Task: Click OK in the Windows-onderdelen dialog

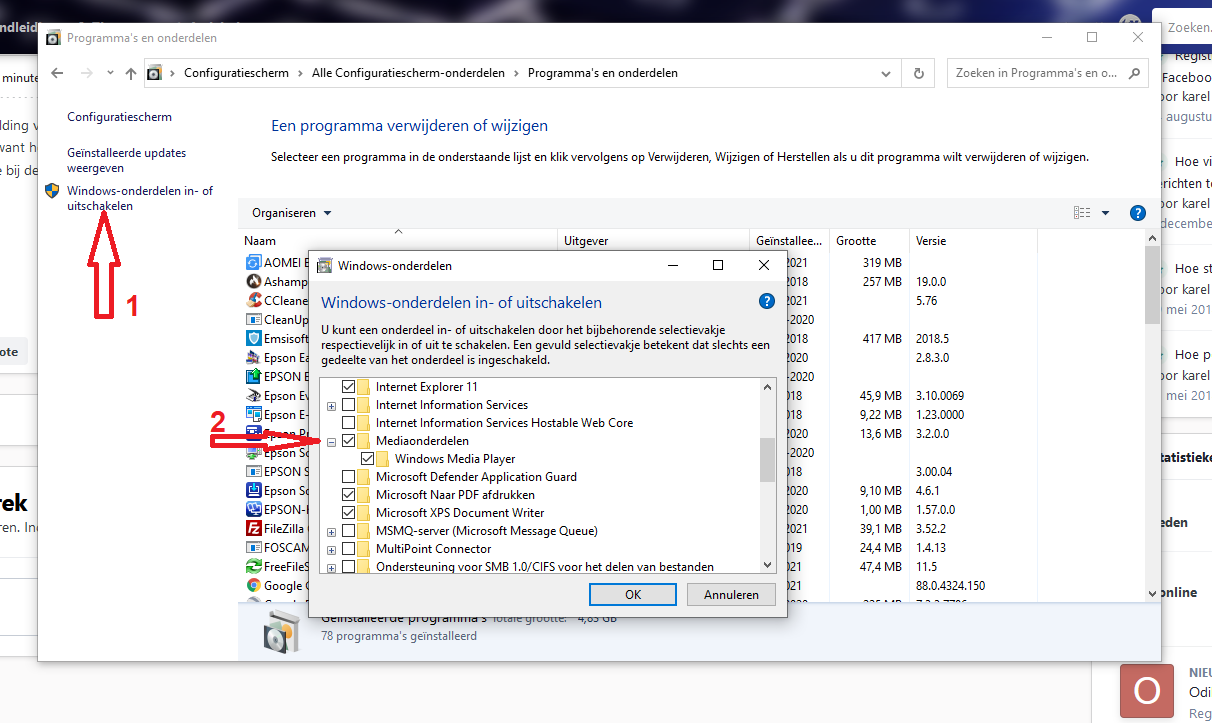Action: tap(633, 594)
